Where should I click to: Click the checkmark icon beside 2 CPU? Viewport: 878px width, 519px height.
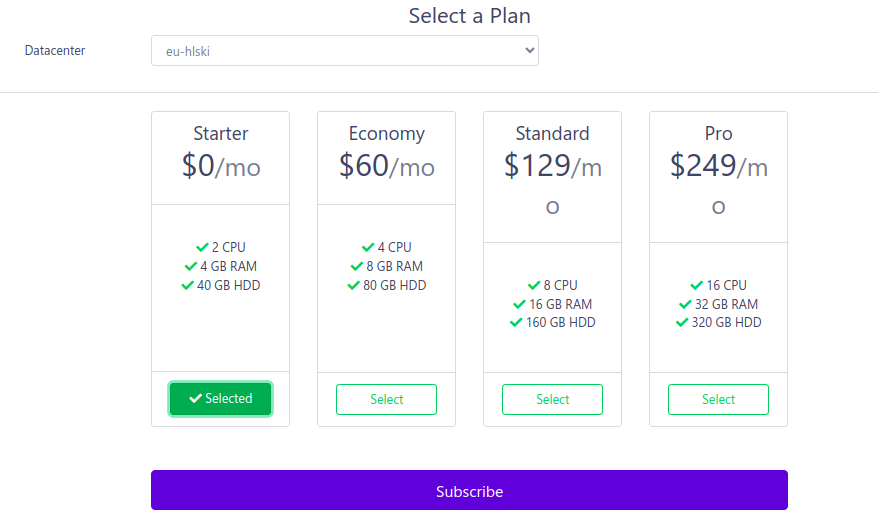coord(202,247)
